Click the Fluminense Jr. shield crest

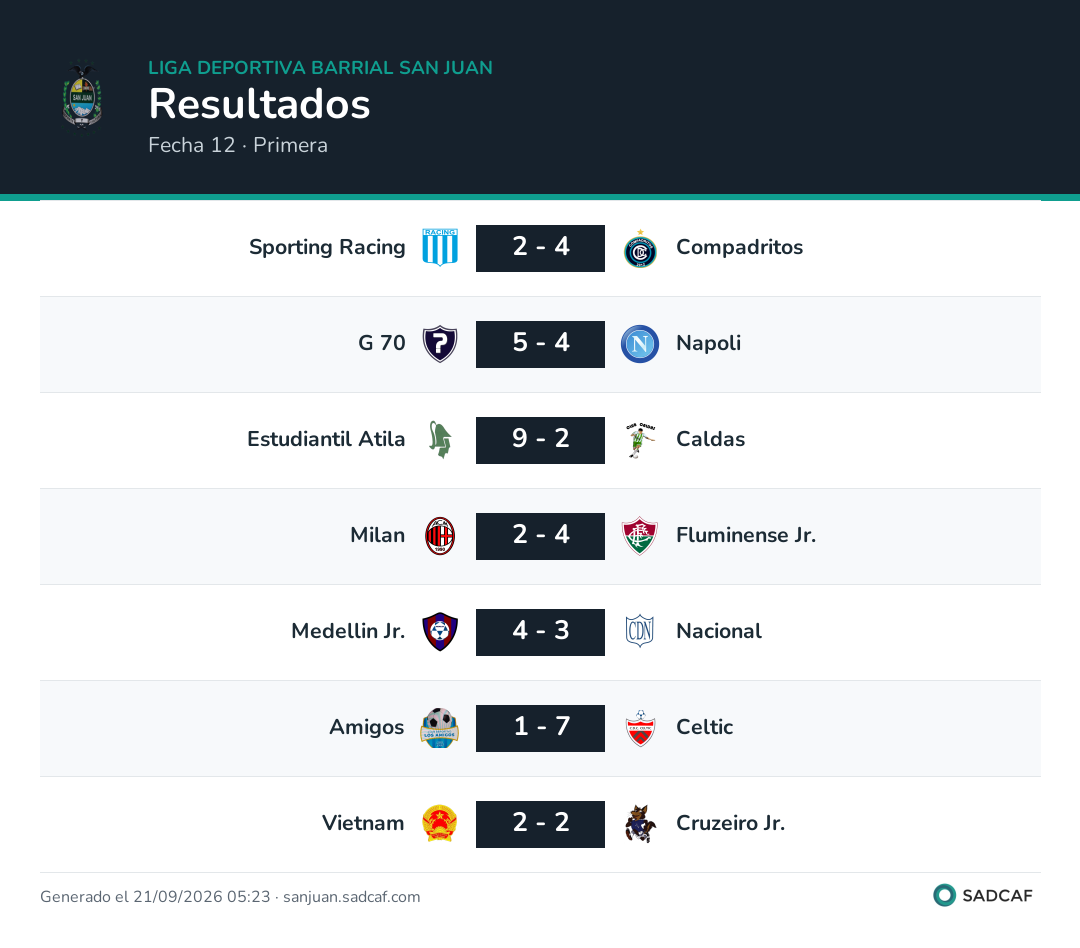pos(640,536)
